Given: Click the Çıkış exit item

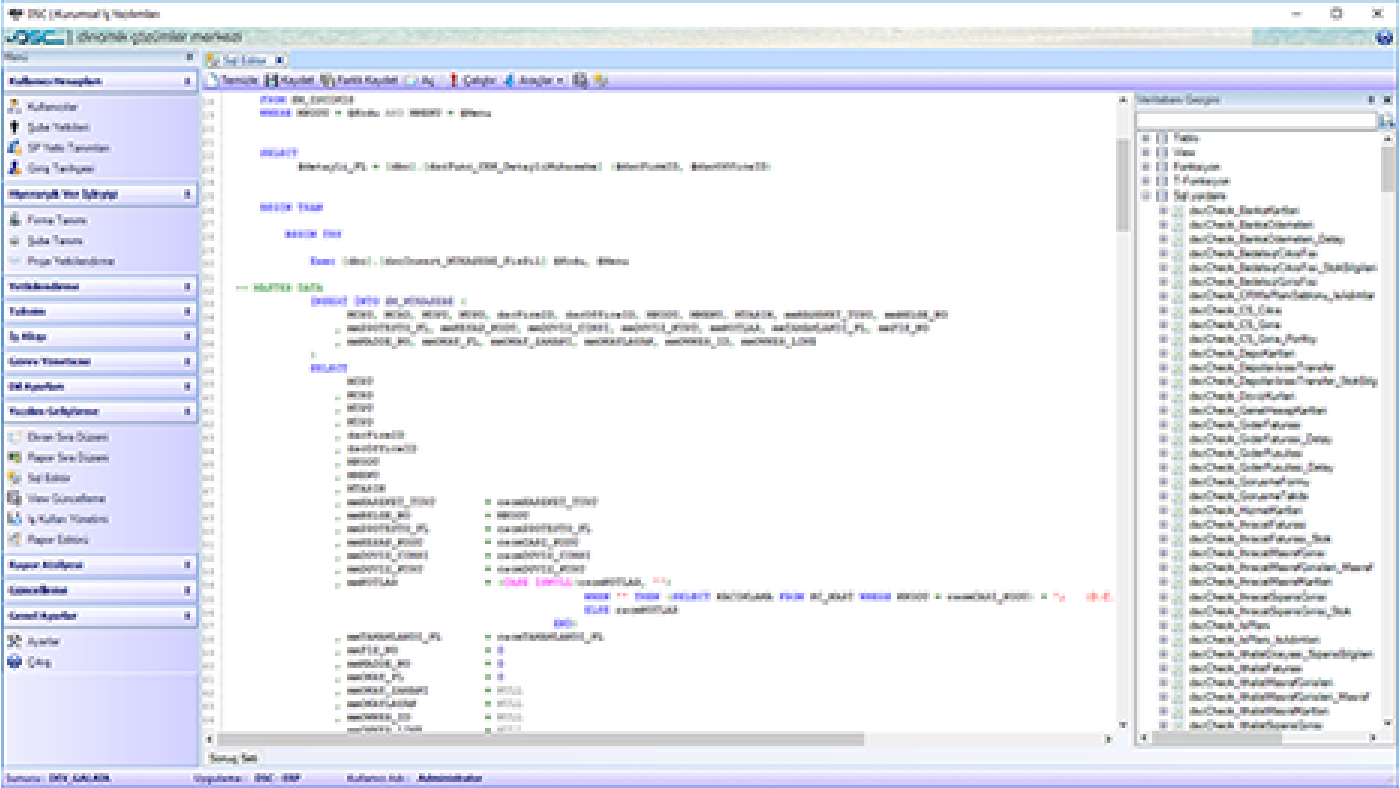Looking at the screenshot, I should click(x=30, y=662).
